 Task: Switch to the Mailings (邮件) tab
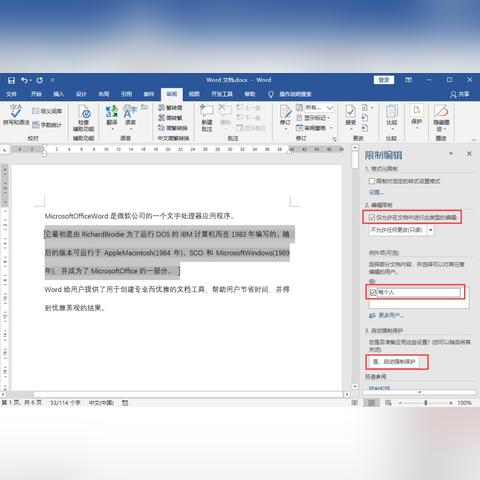(x=149, y=94)
